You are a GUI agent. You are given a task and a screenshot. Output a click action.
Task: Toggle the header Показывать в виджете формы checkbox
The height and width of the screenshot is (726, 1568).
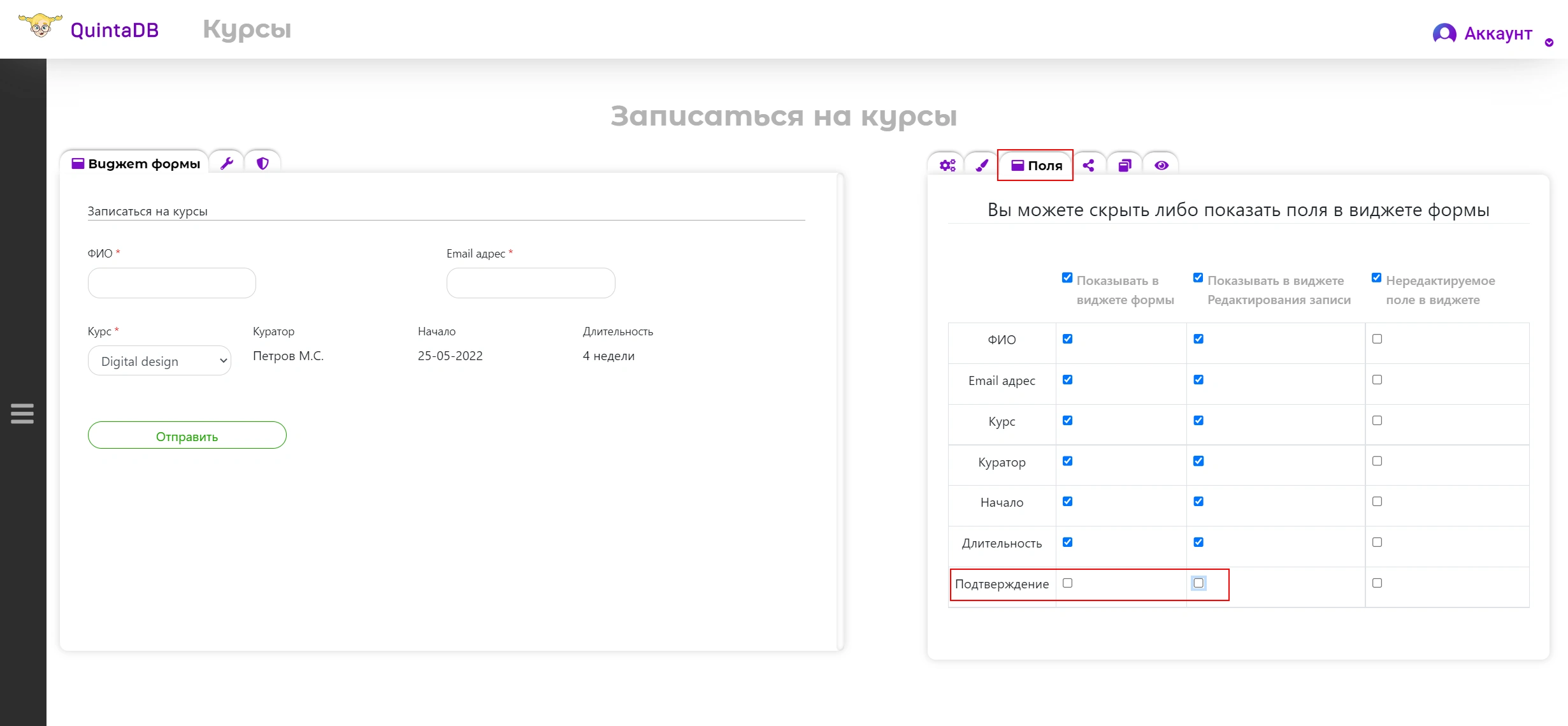point(1067,278)
